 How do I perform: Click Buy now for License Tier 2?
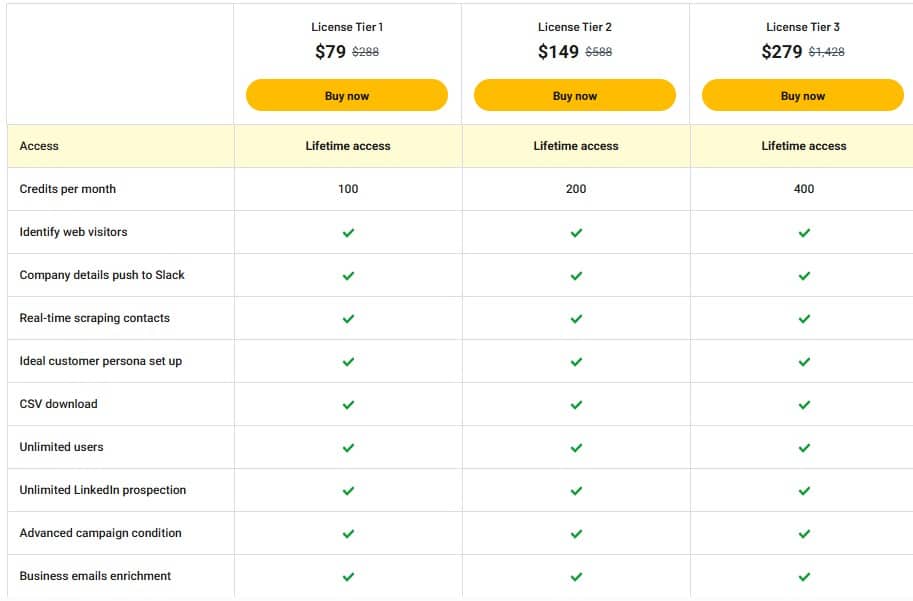(x=575, y=95)
